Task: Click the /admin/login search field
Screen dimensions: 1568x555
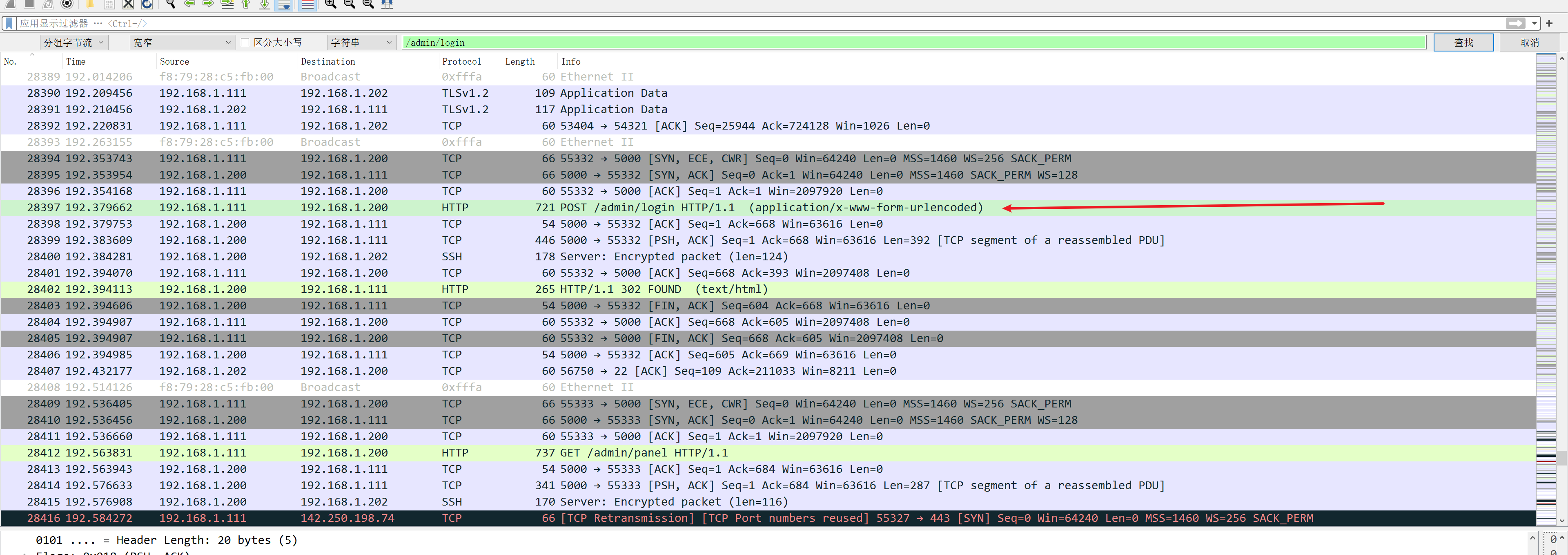Action: [x=914, y=42]
